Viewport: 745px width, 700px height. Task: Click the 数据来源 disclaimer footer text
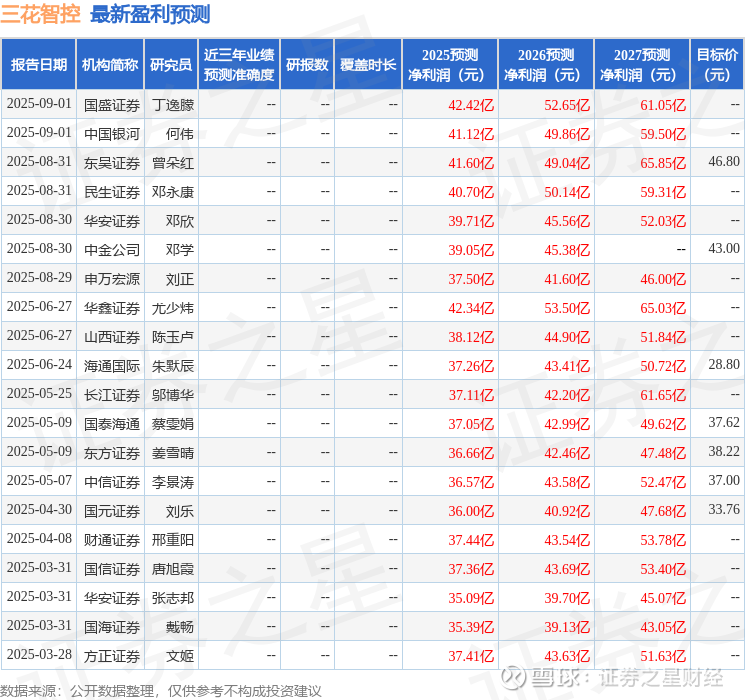click(x=161, y=691)
